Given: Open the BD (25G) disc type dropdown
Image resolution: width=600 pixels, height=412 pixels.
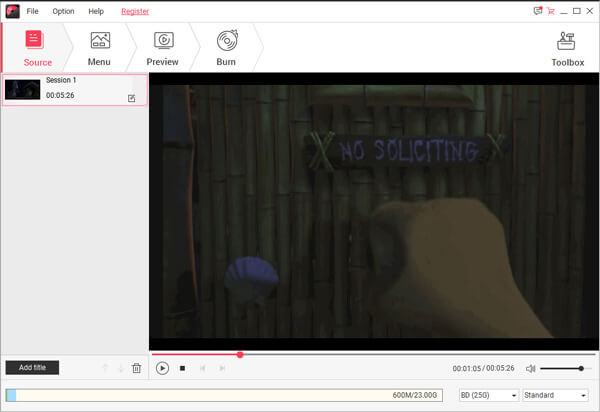Looking at the screenshot, I should point(489,395).
